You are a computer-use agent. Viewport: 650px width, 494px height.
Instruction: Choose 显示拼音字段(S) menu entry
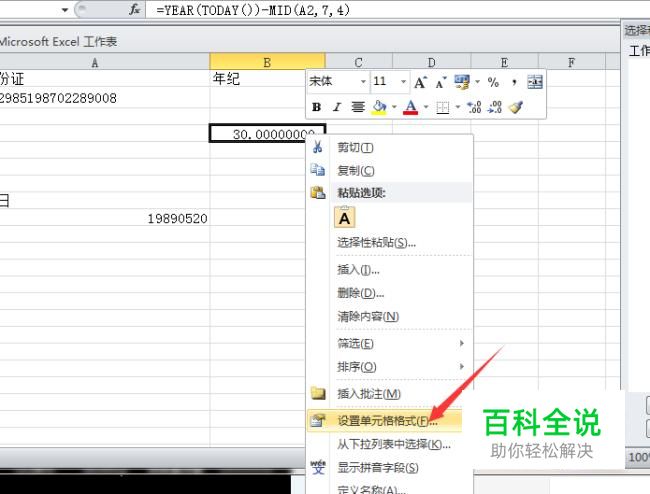coord(390,467)
